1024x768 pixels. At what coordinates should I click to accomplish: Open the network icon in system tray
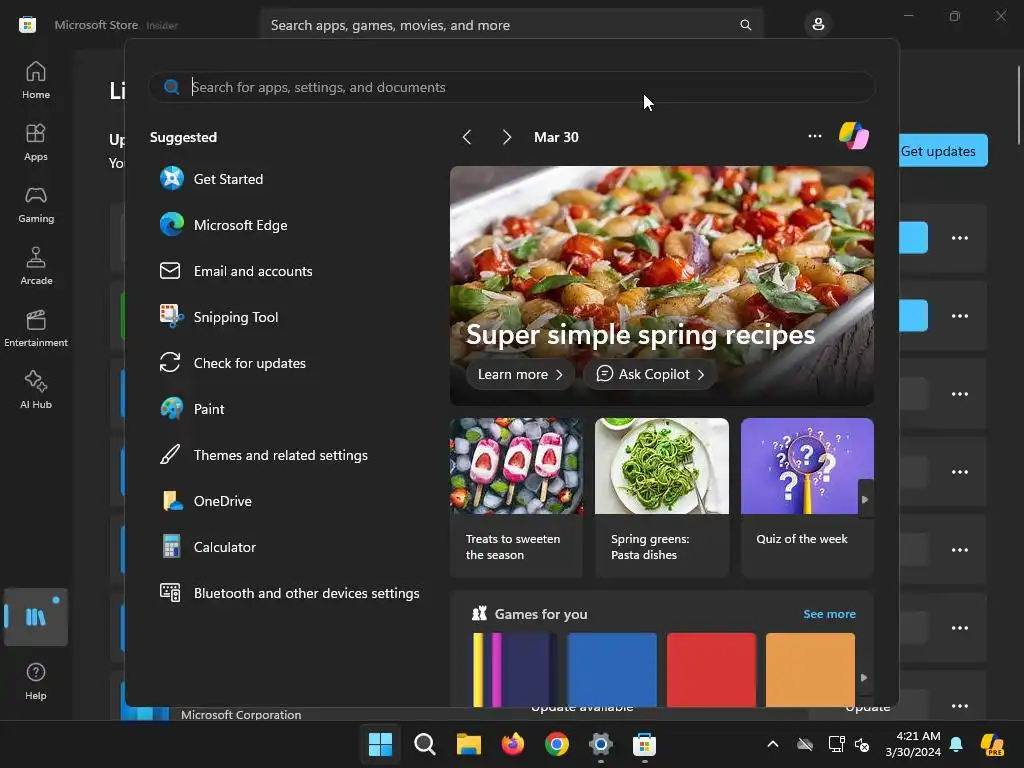836,744
